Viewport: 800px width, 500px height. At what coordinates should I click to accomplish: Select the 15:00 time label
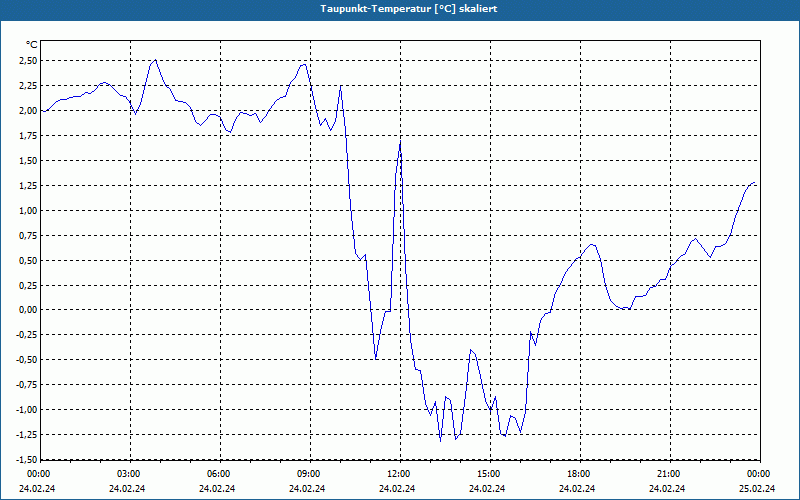[x=489, y=474]
